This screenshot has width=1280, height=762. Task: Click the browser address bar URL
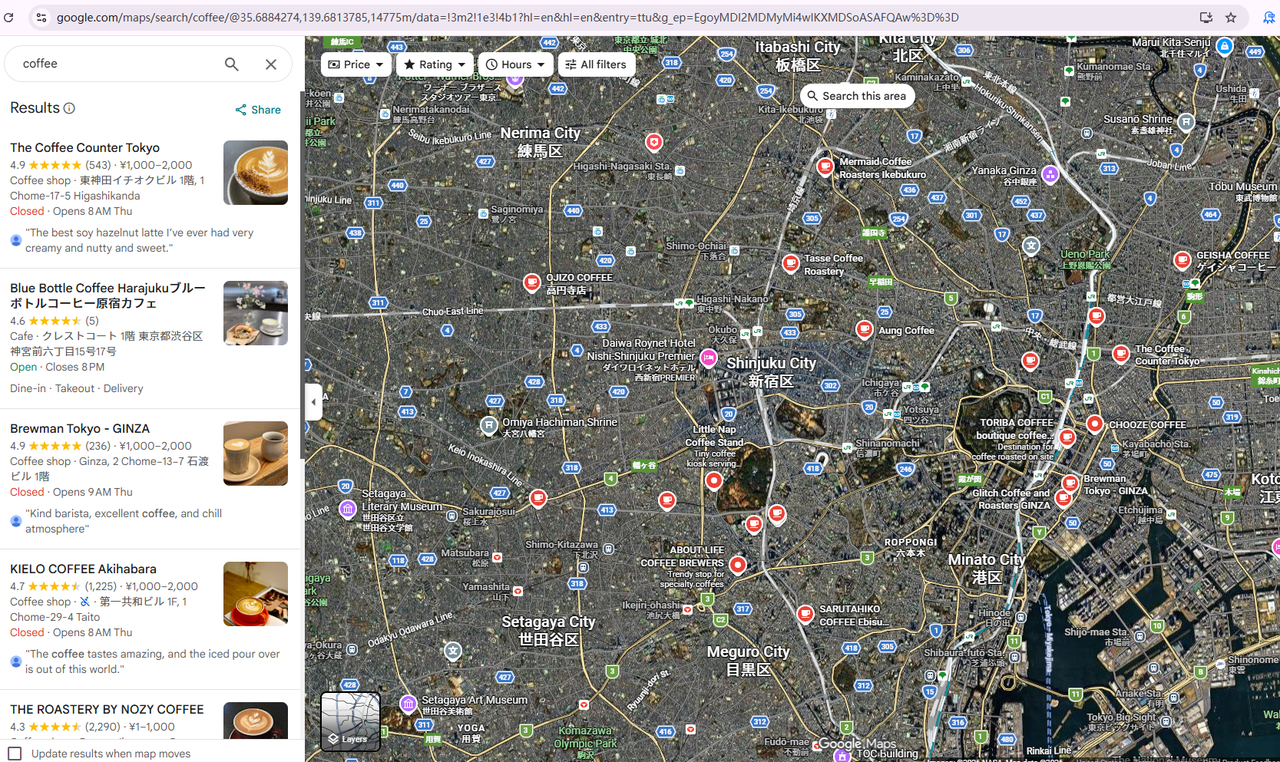(507, 17)
